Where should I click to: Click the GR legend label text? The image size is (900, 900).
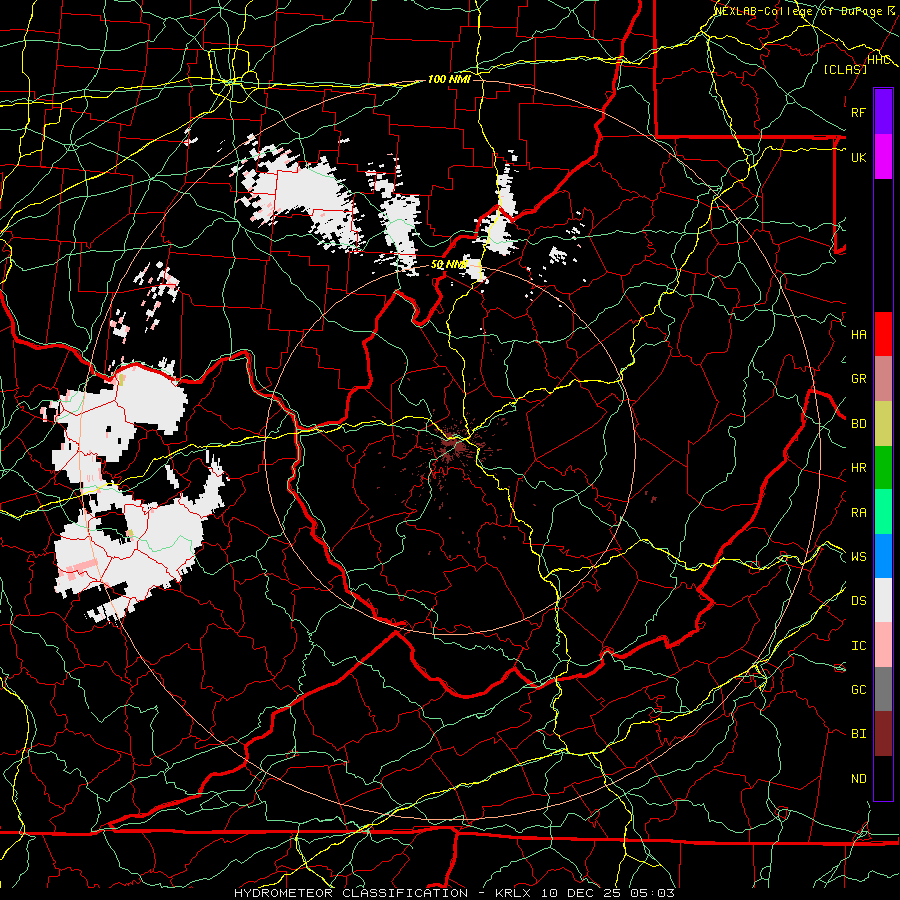[858, 379]
